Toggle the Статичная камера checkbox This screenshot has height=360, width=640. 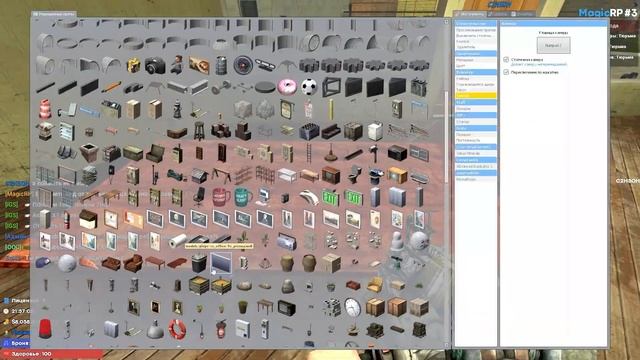pyautogui.click(x=506, y=60)
